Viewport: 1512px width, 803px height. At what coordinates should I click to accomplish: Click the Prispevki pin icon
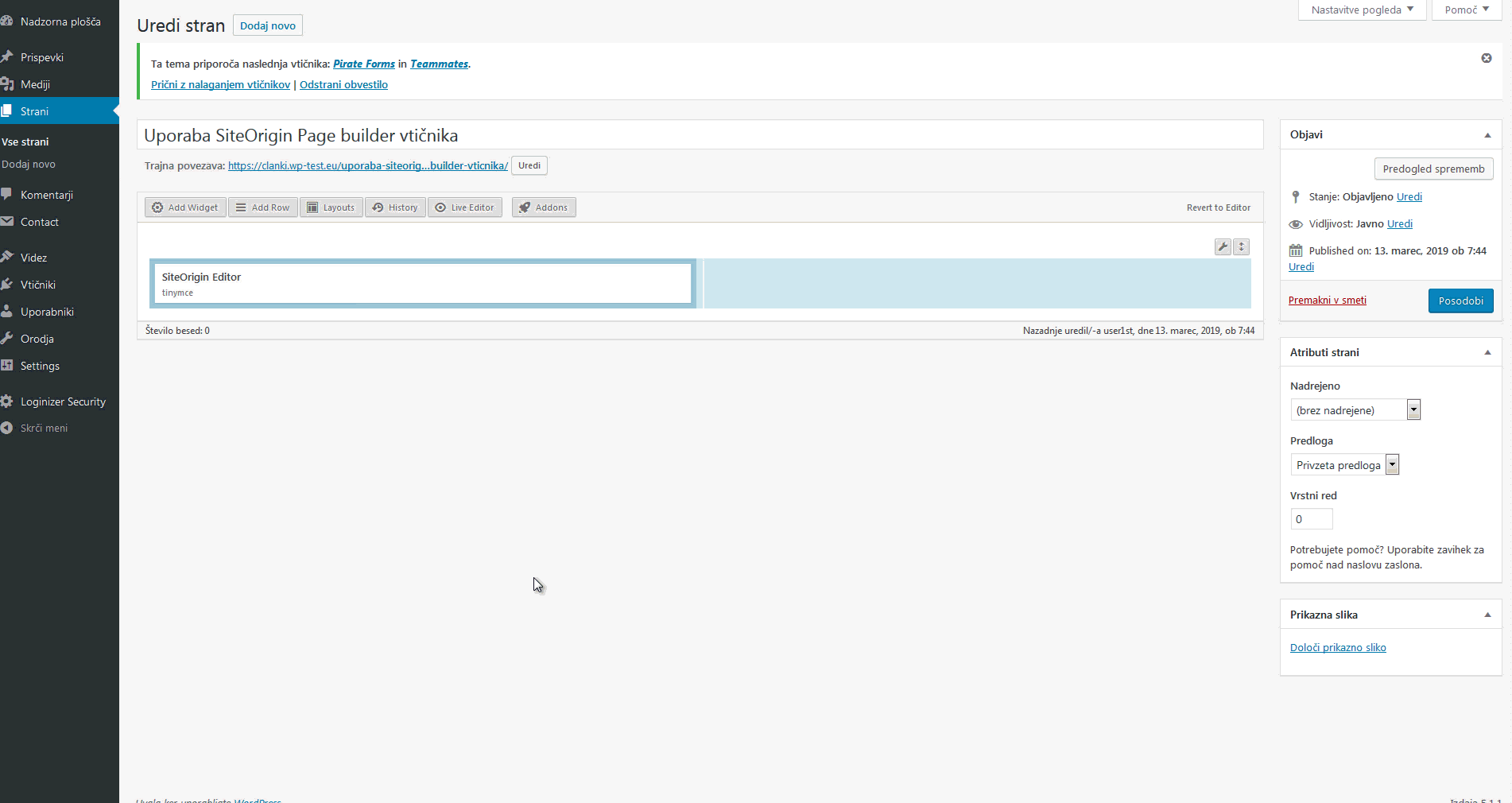click(x=6, y=57)
